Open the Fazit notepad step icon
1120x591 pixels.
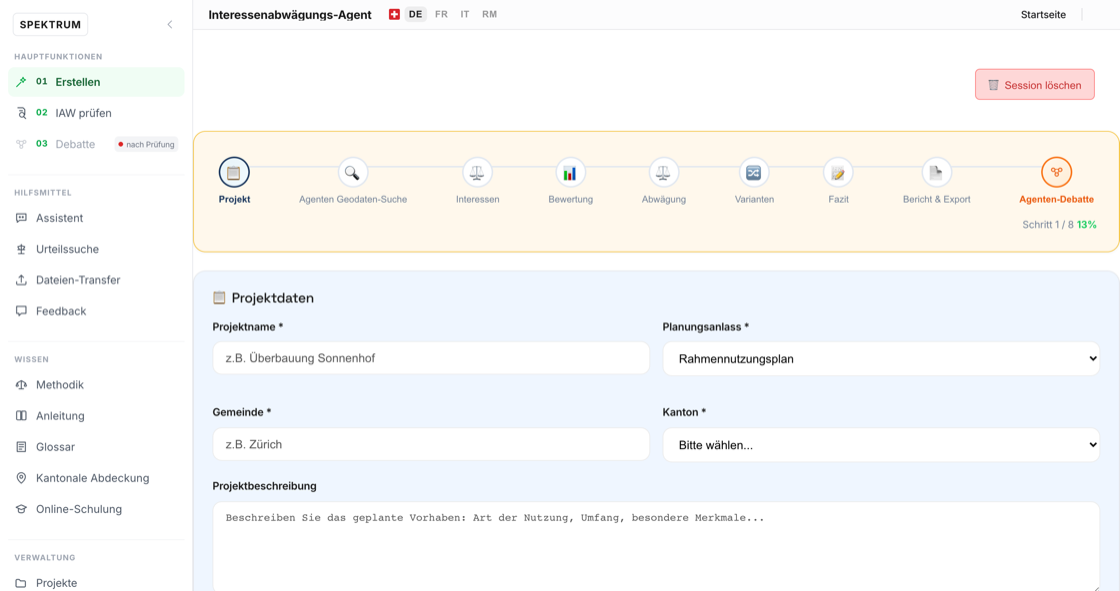point(838,172)
